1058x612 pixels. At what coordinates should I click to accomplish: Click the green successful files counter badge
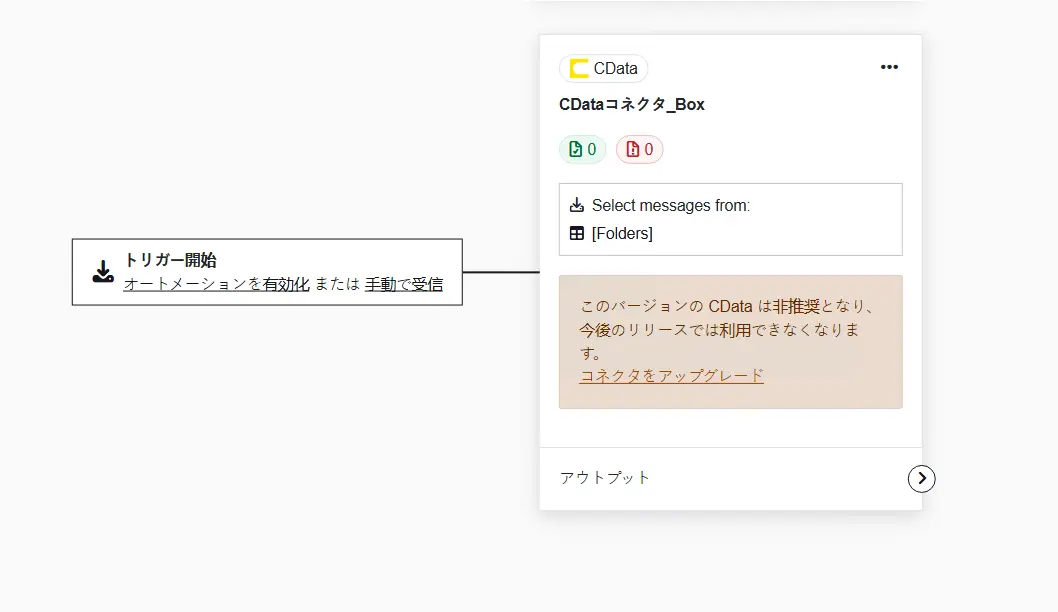[x=582, y=149]
